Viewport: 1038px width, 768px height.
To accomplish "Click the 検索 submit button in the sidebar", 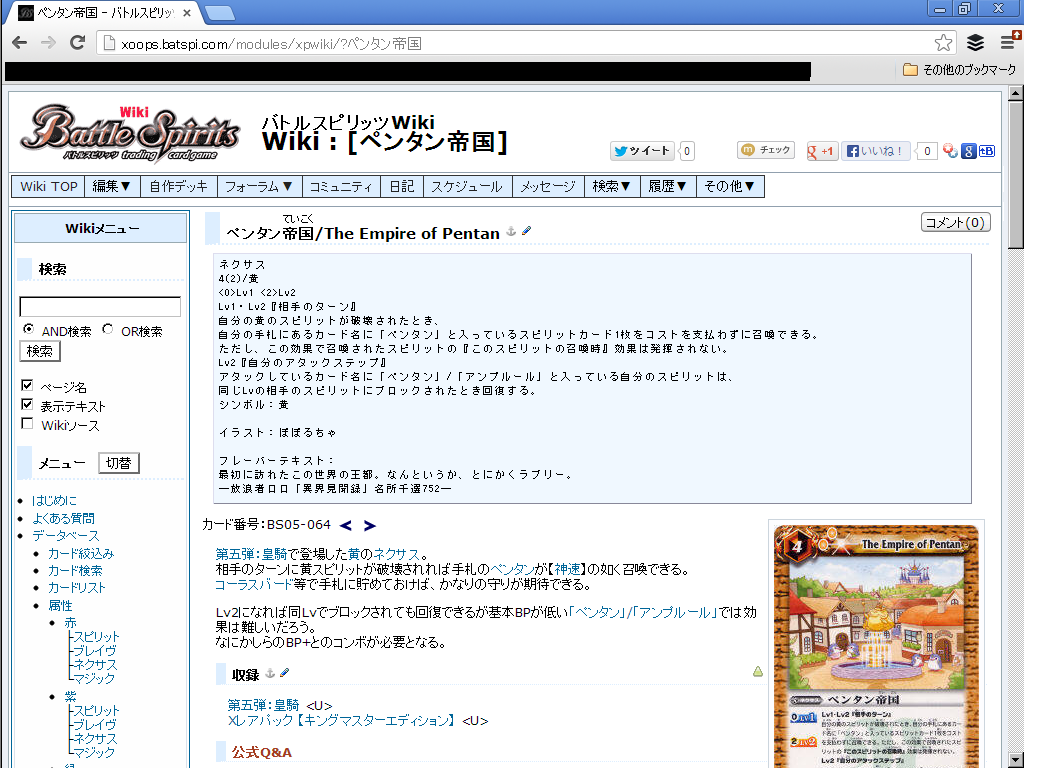I will (40, 351).
